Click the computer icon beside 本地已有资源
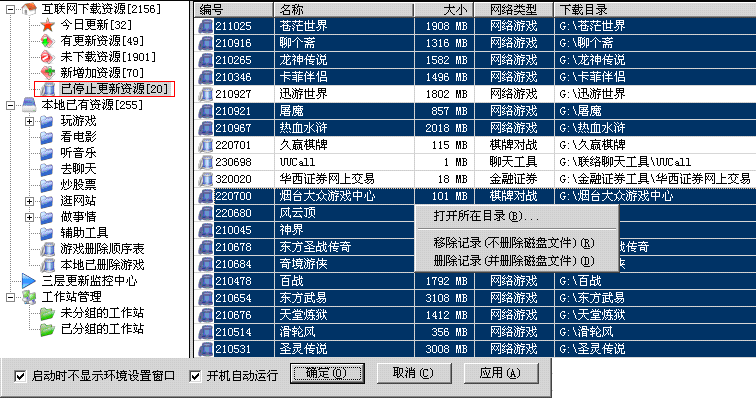 29,105
